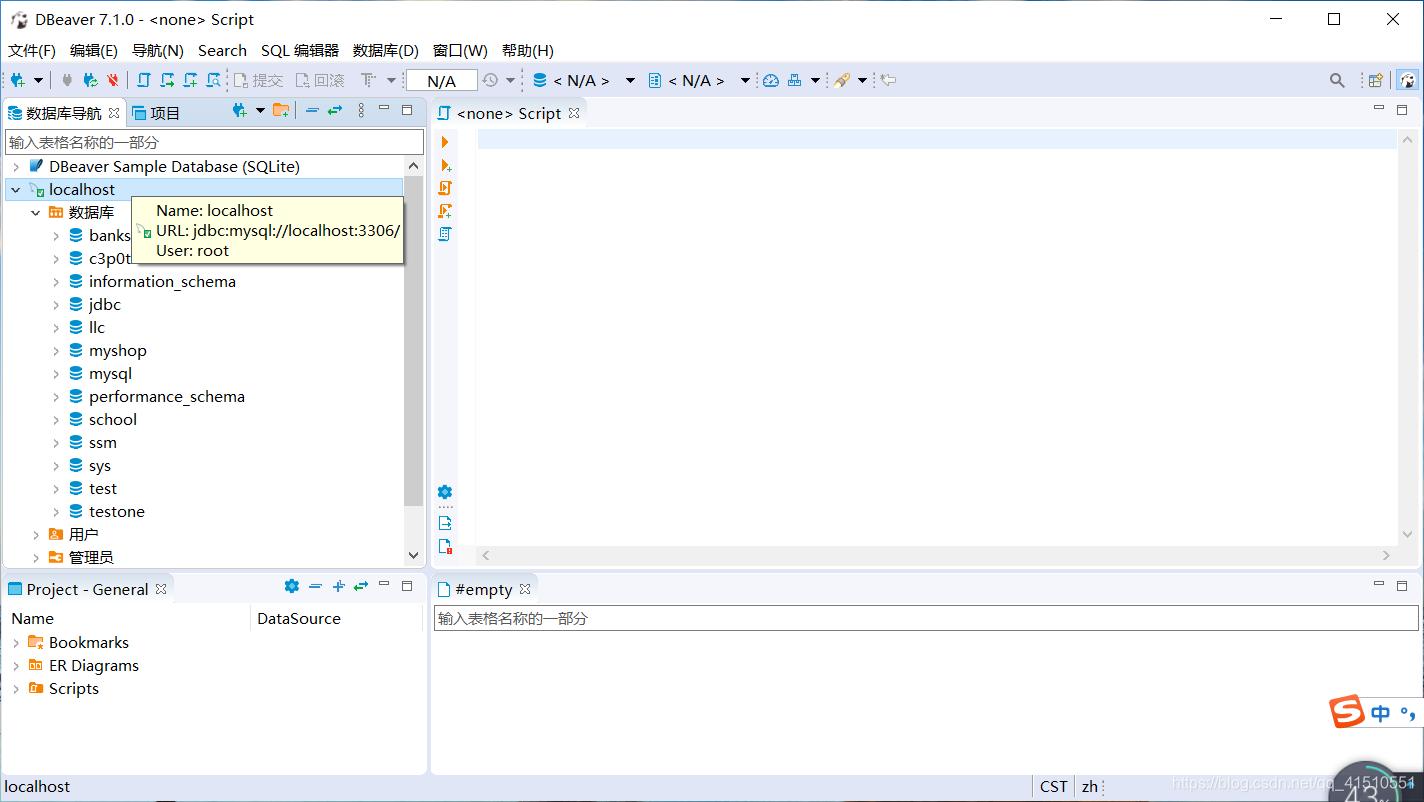
Task: Expand the ER Diagrams folder
Action: coord(16,666)
